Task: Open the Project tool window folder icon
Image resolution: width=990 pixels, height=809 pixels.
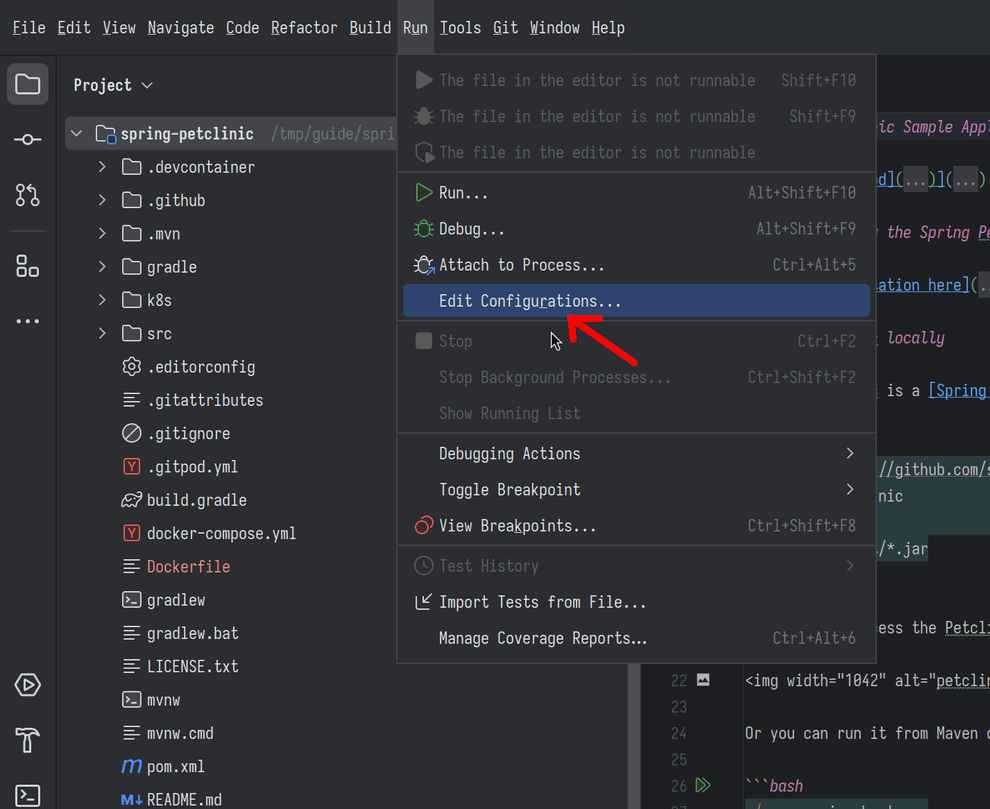Action: coord(28,84)
